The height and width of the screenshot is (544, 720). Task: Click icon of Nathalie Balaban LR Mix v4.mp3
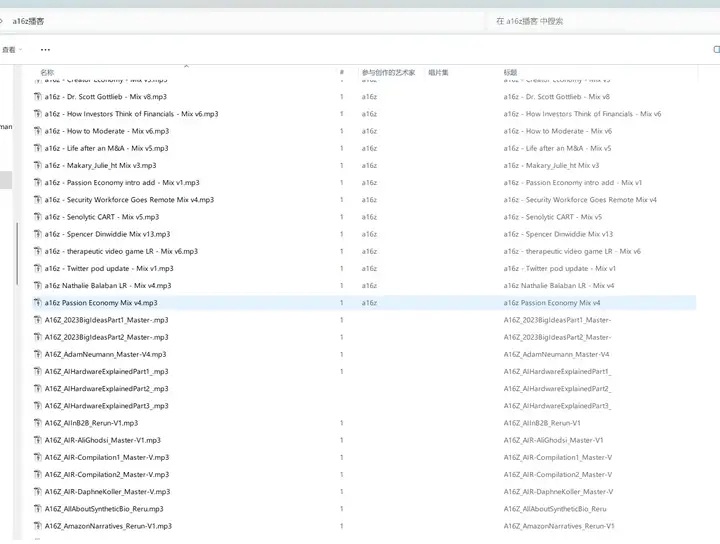[x=38, y=286]
